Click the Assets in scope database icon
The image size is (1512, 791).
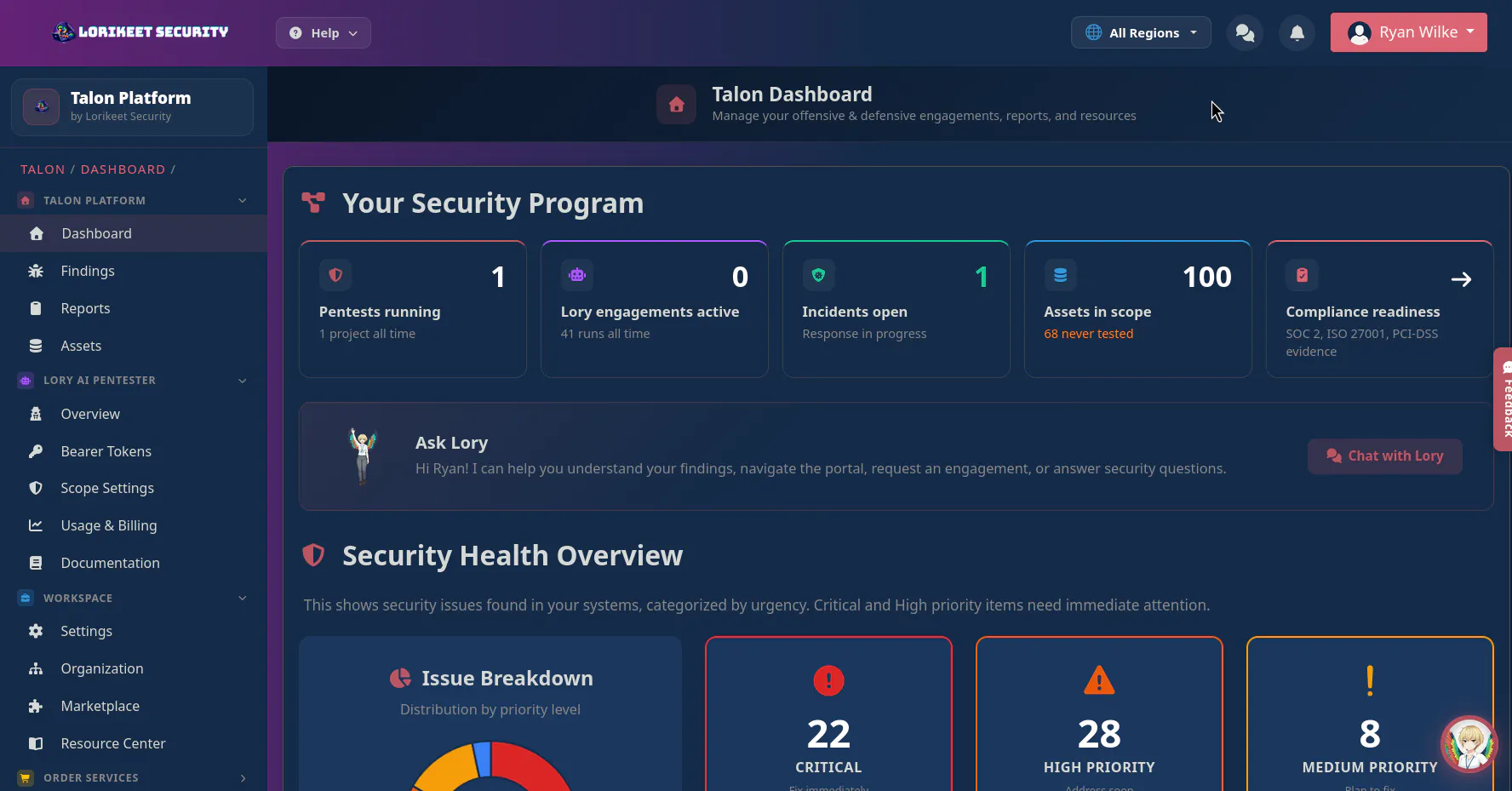tap(1060, 275)
